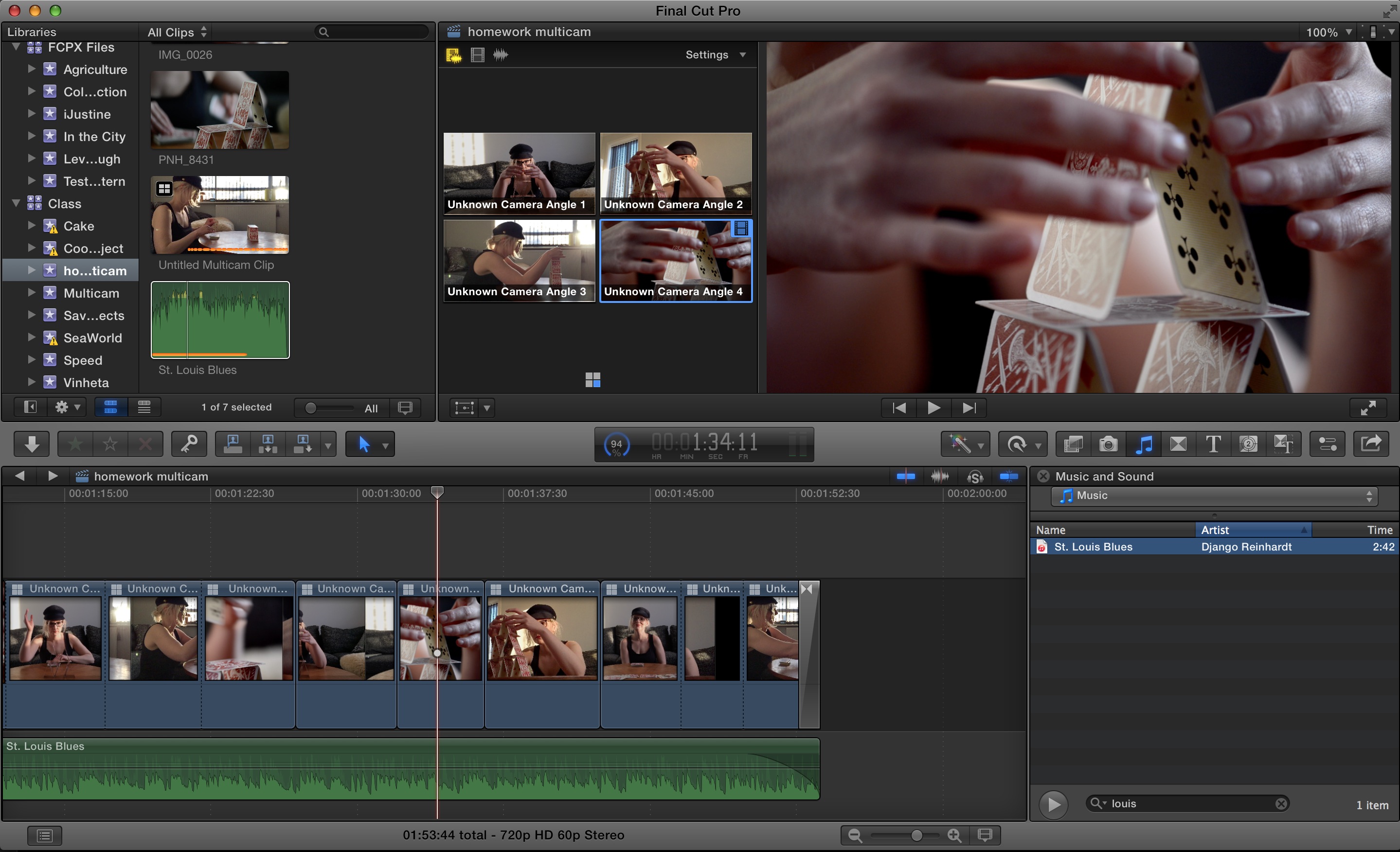Jump to the next edit in the viewer
Screen dimensions: 1400x852
click(969, 408)
